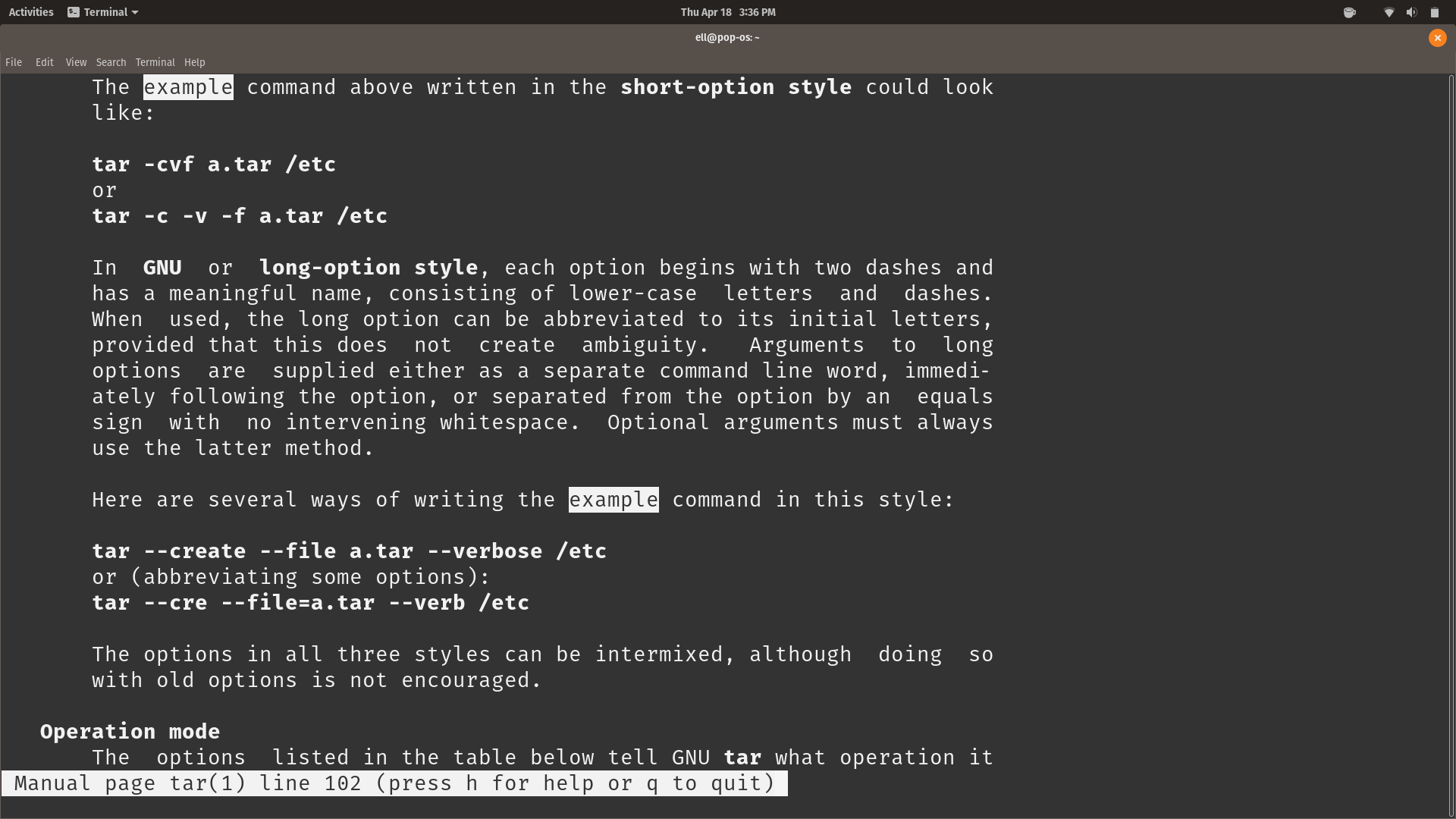Click the volume speaker icon

[1411, 12]
